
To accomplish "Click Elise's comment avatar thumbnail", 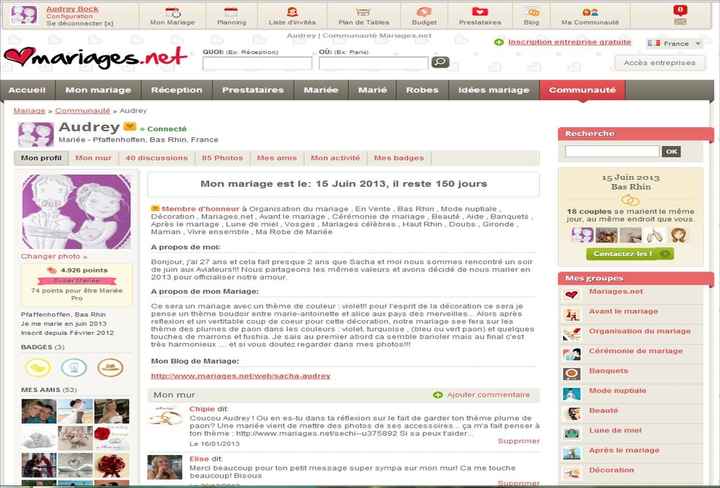I will coord(164,467).
